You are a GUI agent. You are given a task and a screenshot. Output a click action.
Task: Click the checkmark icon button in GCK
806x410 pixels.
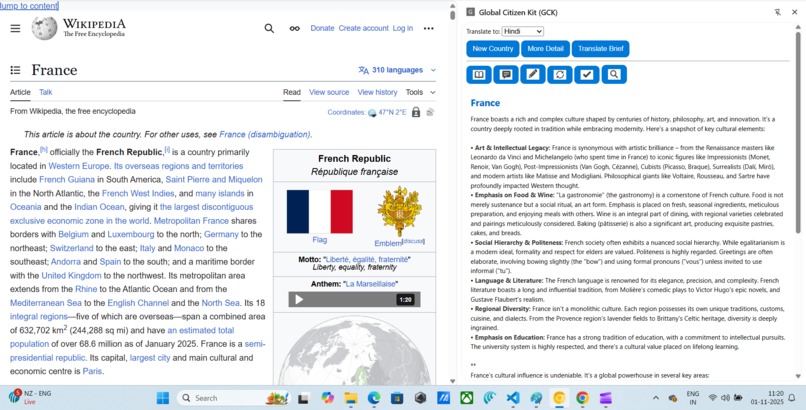(x=587, y=75)
